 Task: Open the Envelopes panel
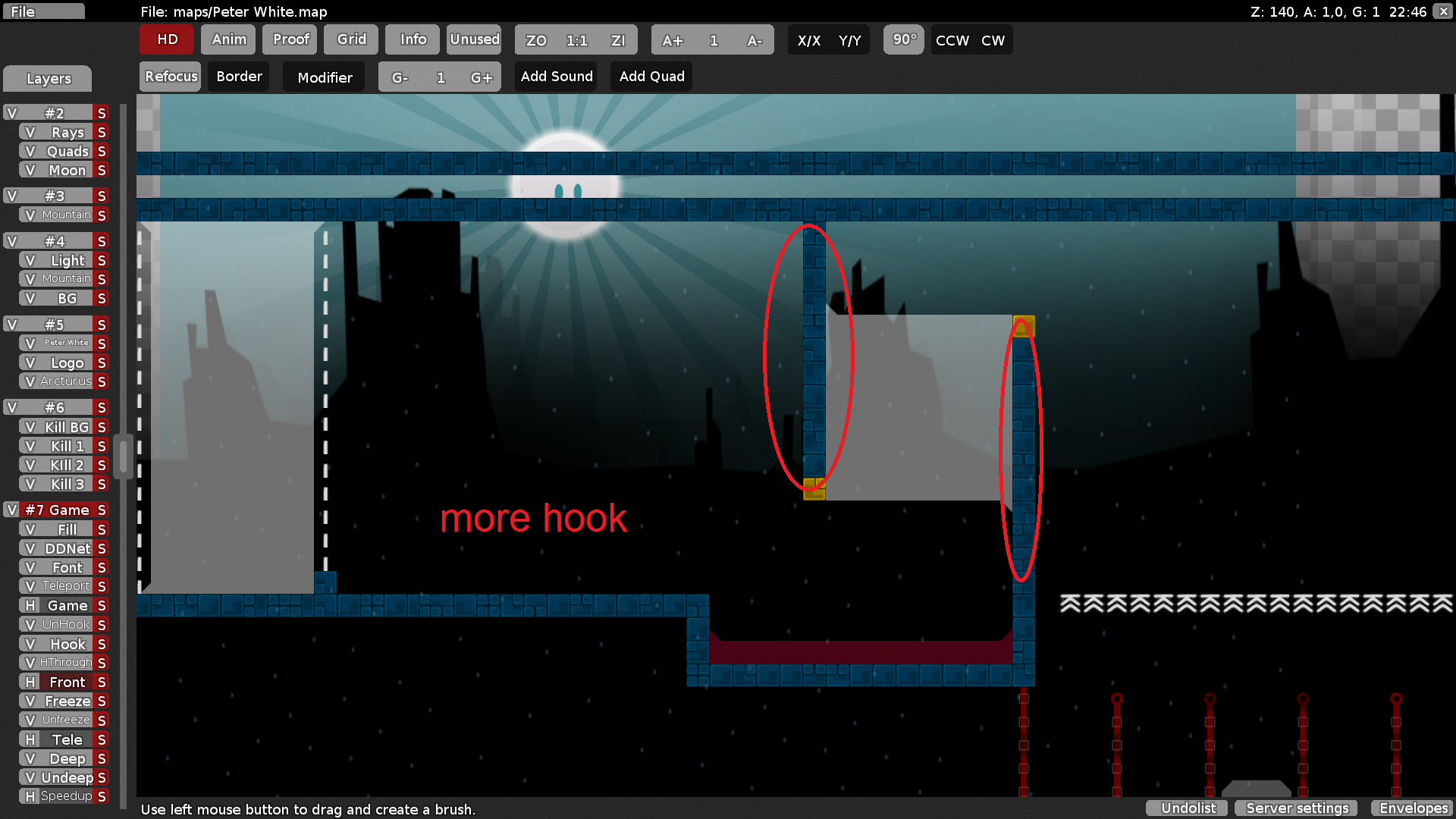click(x=1413, y=808)
